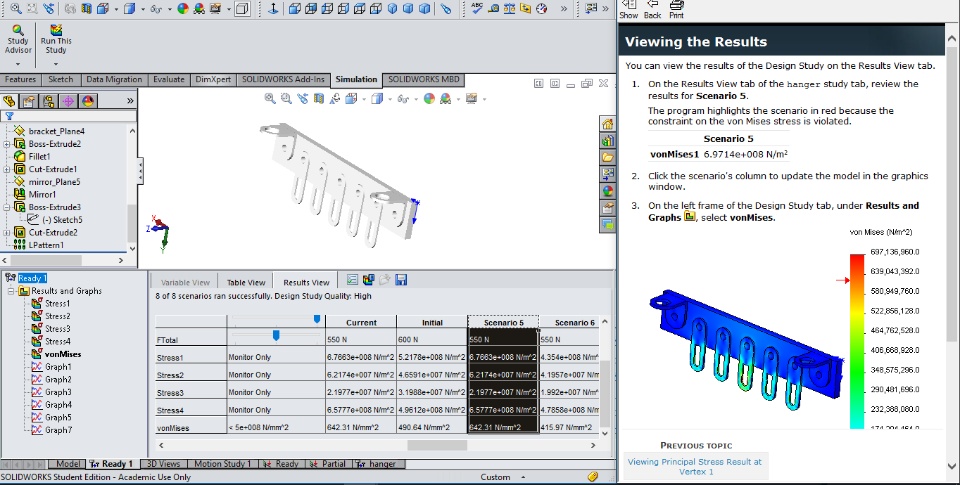Expand the Cut-Extrude1 feature node
This screenshot has width=960, height=485.
click(x=7, y=169)
